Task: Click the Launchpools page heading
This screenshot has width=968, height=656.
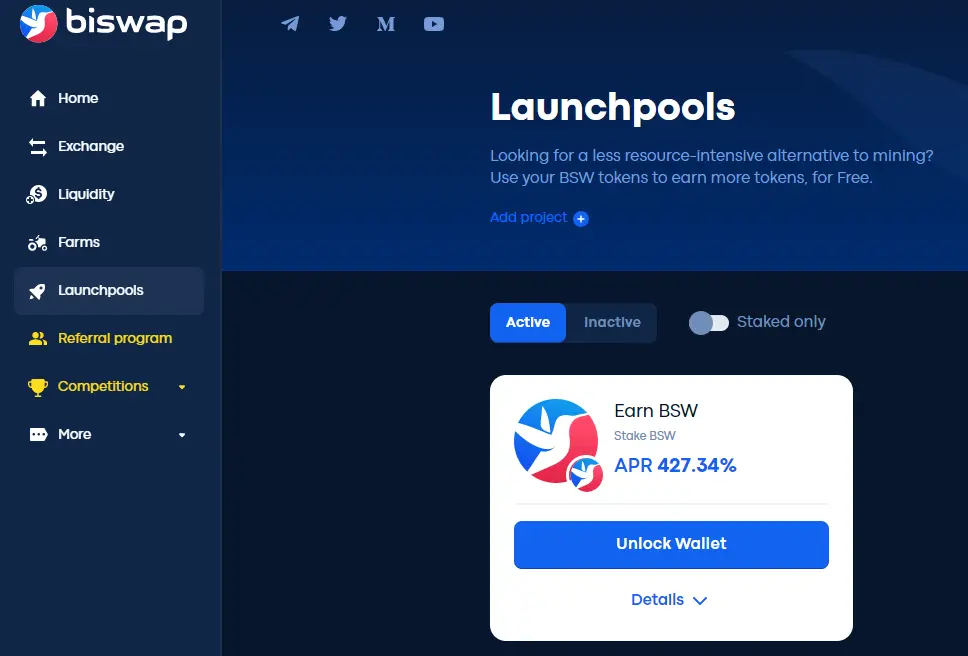Action: pos(613,107)
